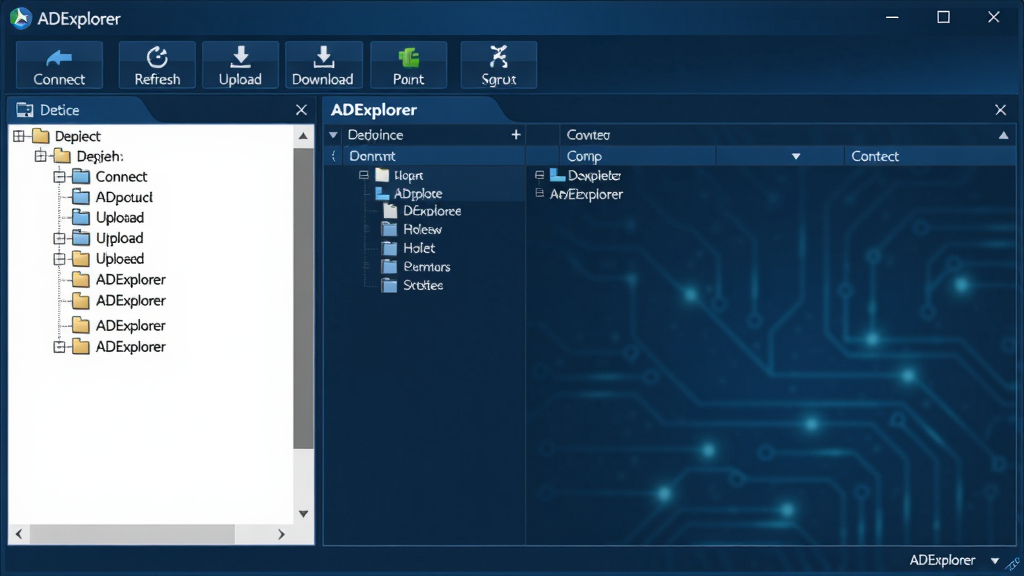Image resolution: width=1024 pixels, height=576 pixels.
Task: Click the up triangle beside Covıteo
Action: coord(1003,135)
